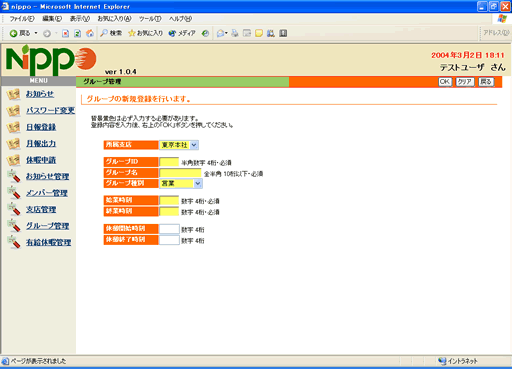
Task: Open the 所属支店 dropdown showing 東京本社
Action: (x=179, y=145)
